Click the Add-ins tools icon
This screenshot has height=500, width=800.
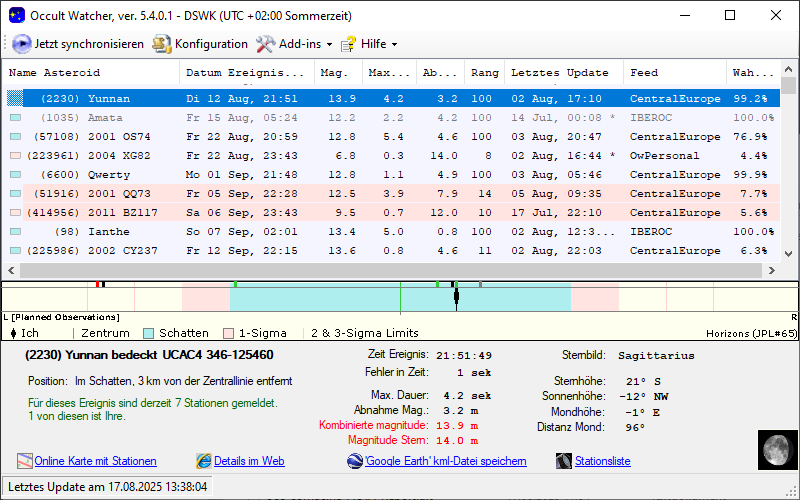click(265, 44)
